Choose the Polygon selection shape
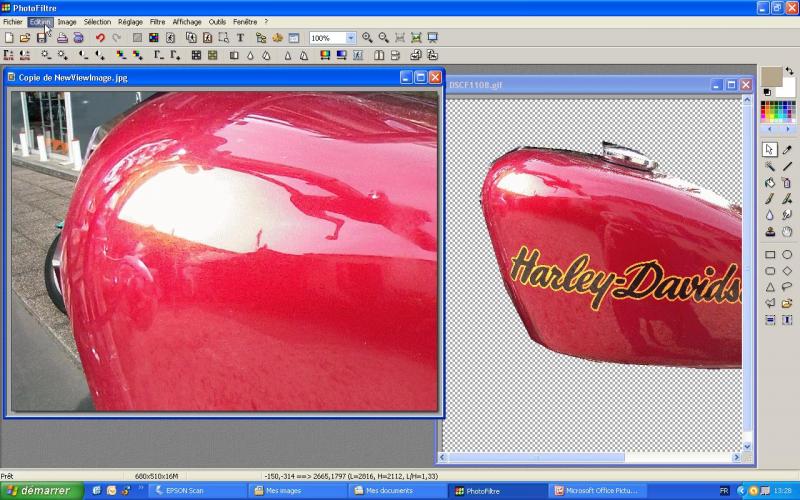 point(770,304)
